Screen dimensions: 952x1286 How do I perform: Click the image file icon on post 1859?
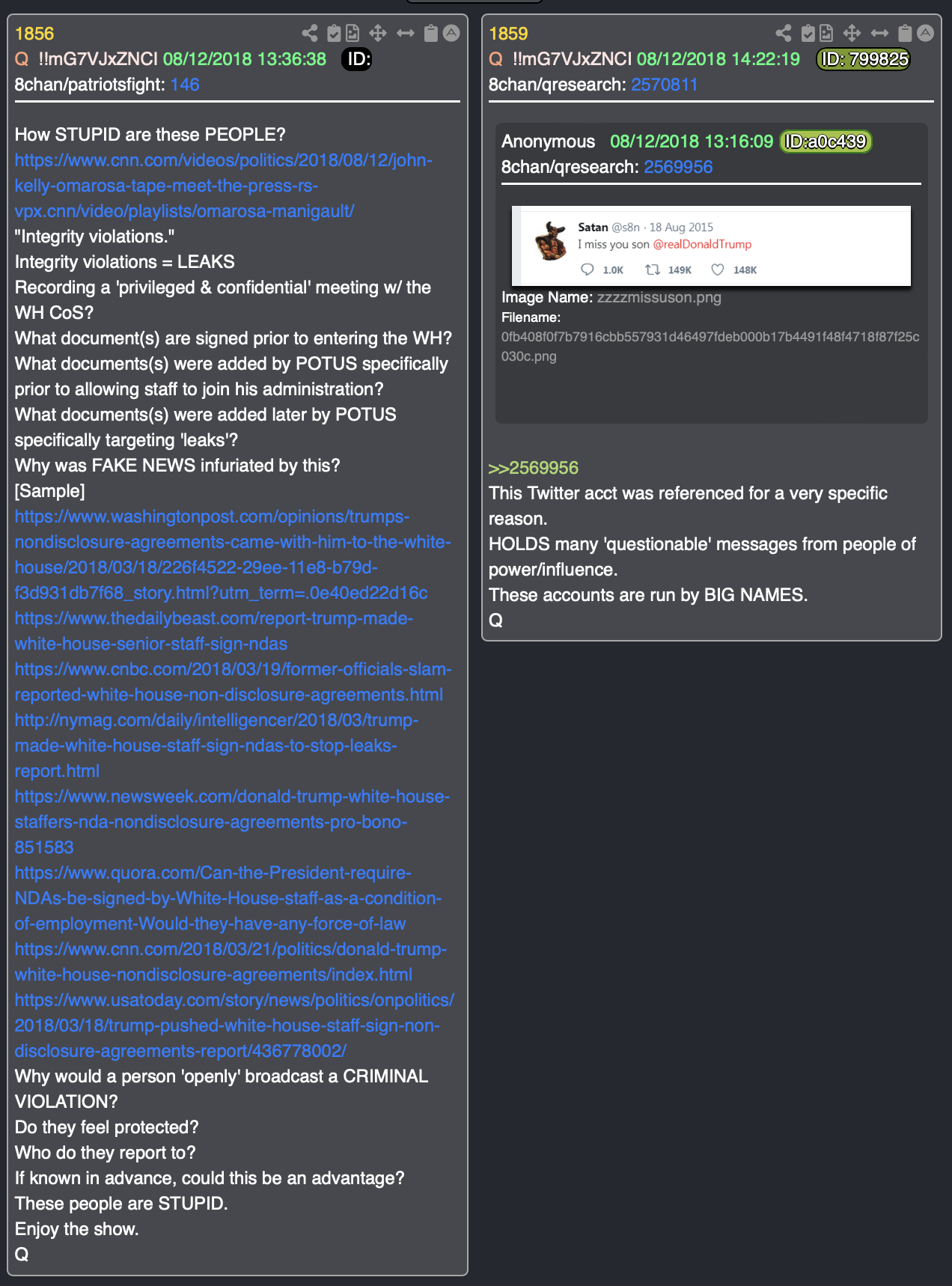click(x=826, y=33)
